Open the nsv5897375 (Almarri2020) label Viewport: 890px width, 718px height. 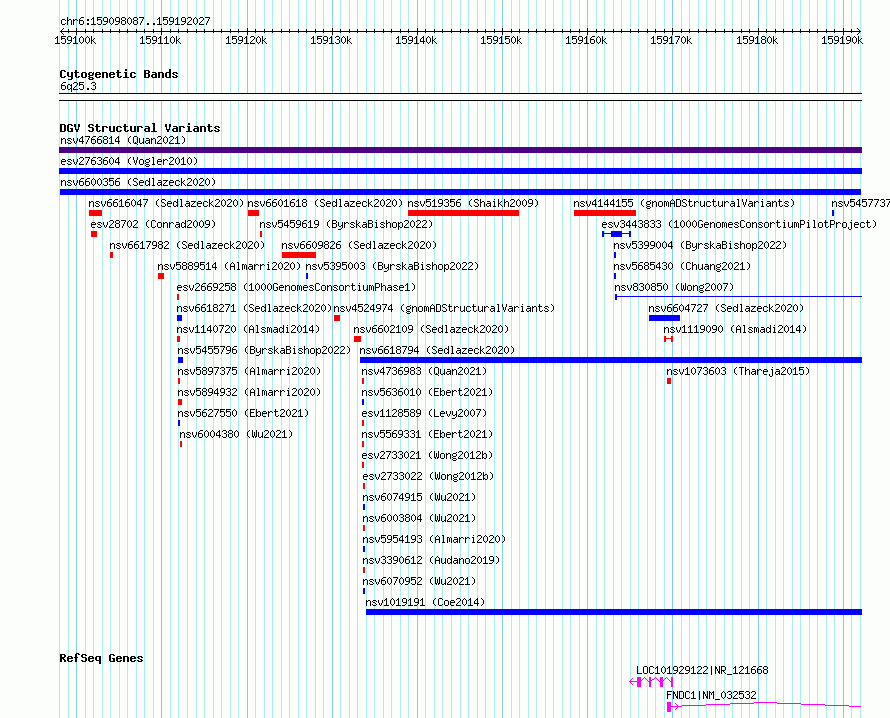[x=249, y=371]
